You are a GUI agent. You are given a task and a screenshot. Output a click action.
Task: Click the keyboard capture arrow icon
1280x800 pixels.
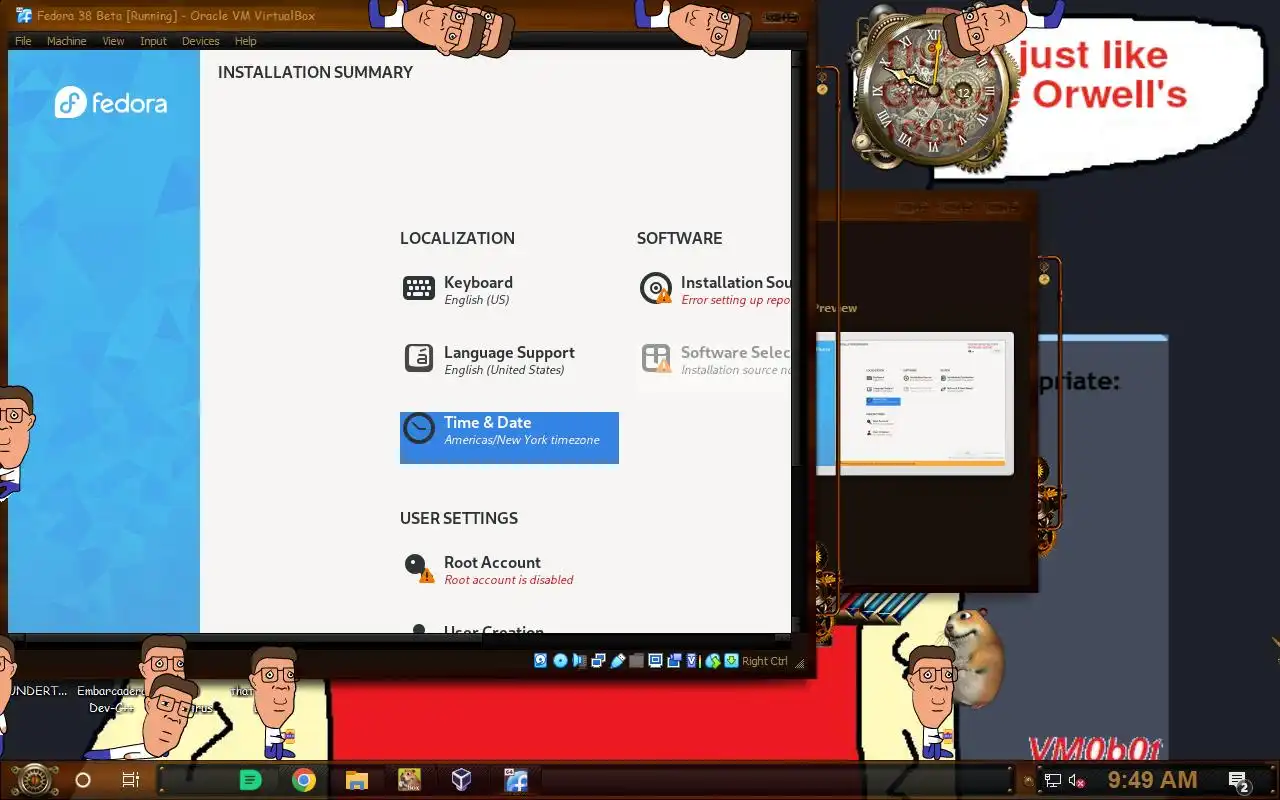(731, 660)
